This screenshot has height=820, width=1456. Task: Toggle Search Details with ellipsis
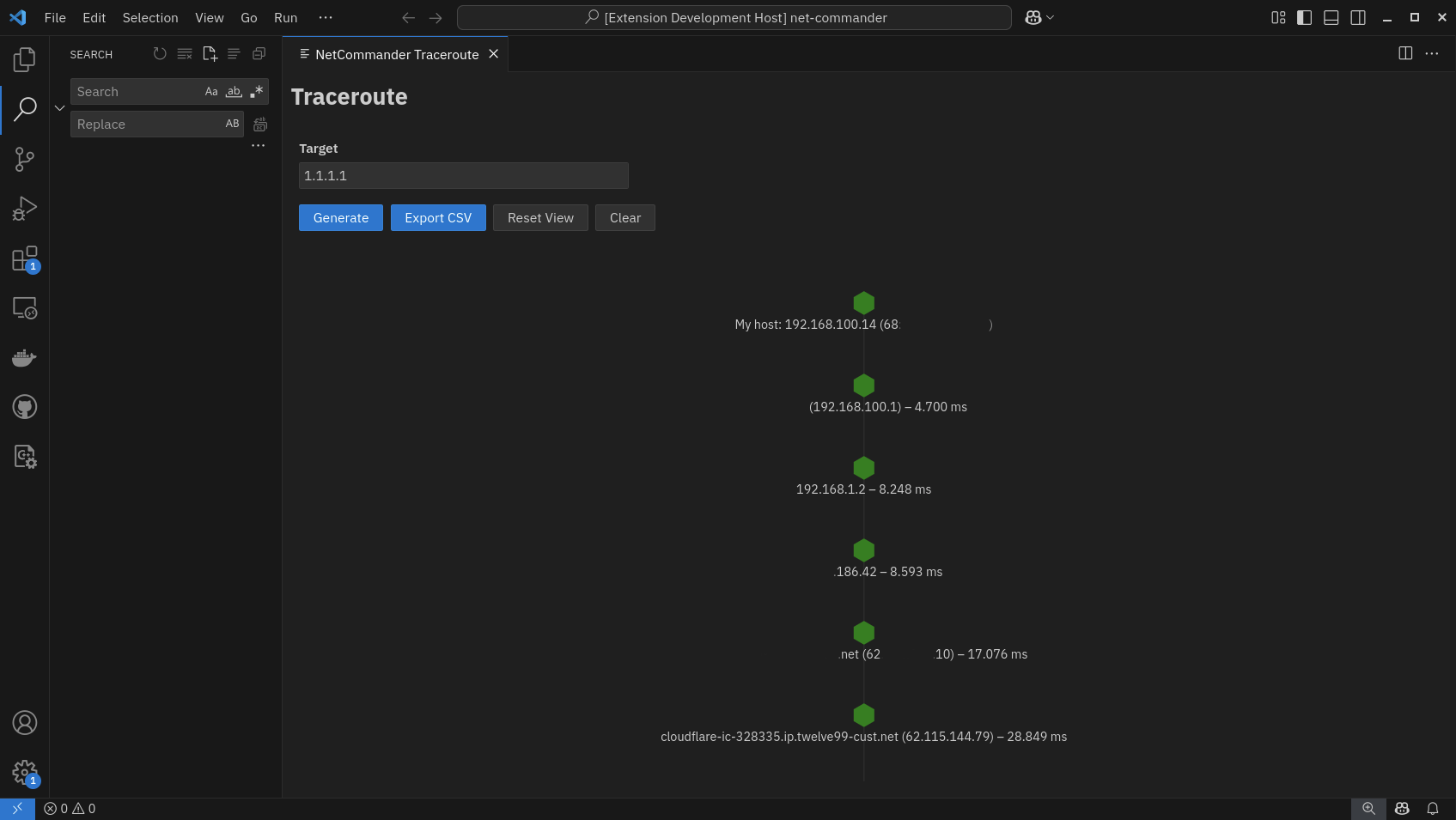(x=258, y=144)
